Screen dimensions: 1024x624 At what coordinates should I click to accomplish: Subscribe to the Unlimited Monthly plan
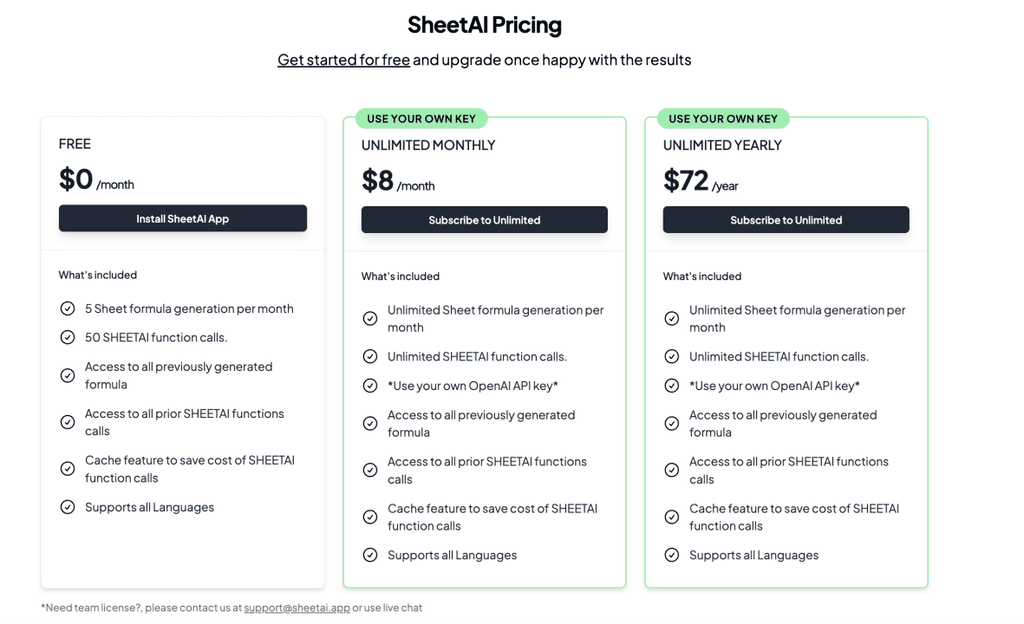pyautogui.click(x=484, y=220)
